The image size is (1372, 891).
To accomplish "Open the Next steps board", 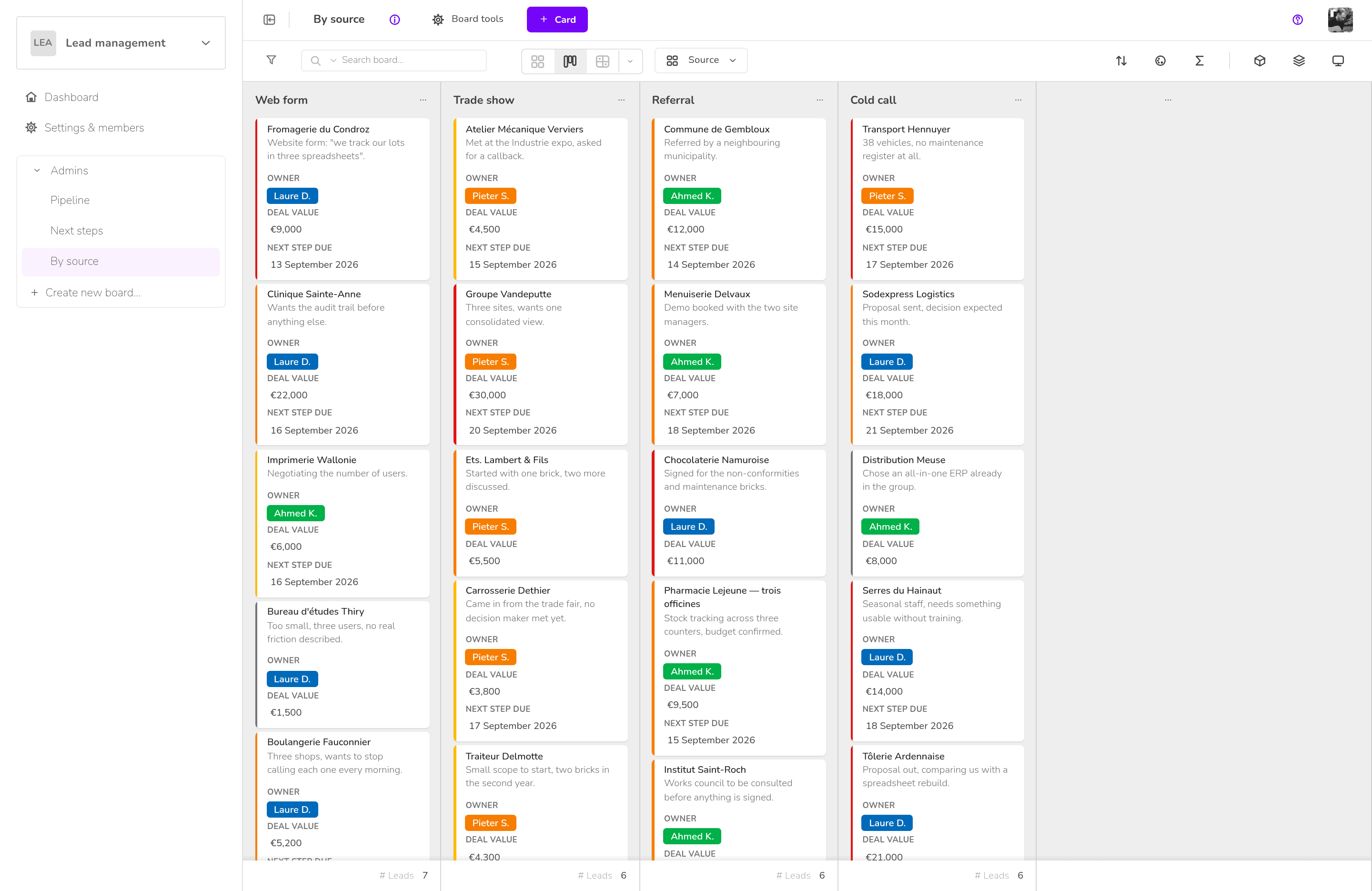I will tap(77, 231).
